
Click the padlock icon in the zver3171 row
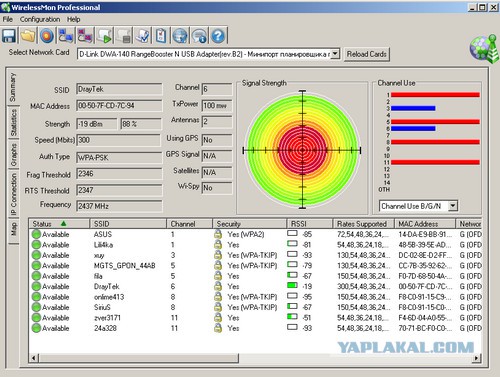218,318
